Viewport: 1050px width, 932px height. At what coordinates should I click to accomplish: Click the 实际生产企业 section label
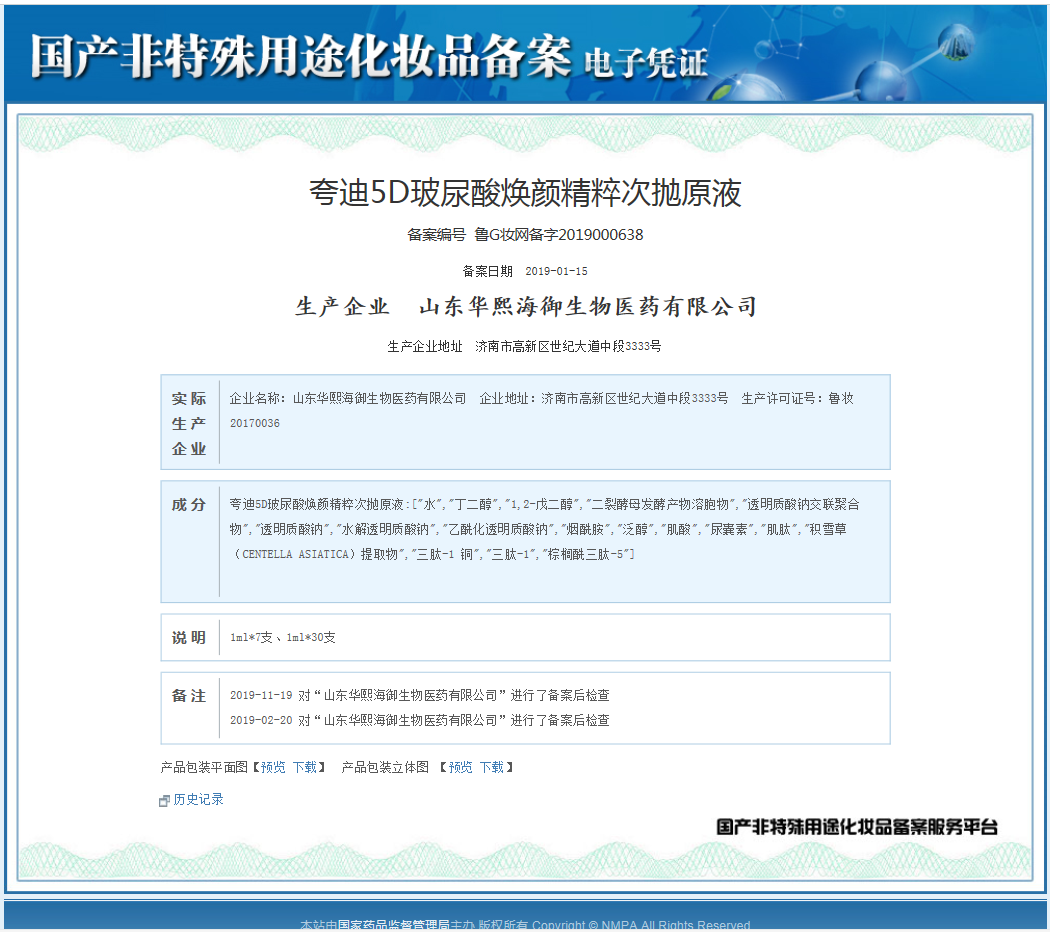point(189,423)
